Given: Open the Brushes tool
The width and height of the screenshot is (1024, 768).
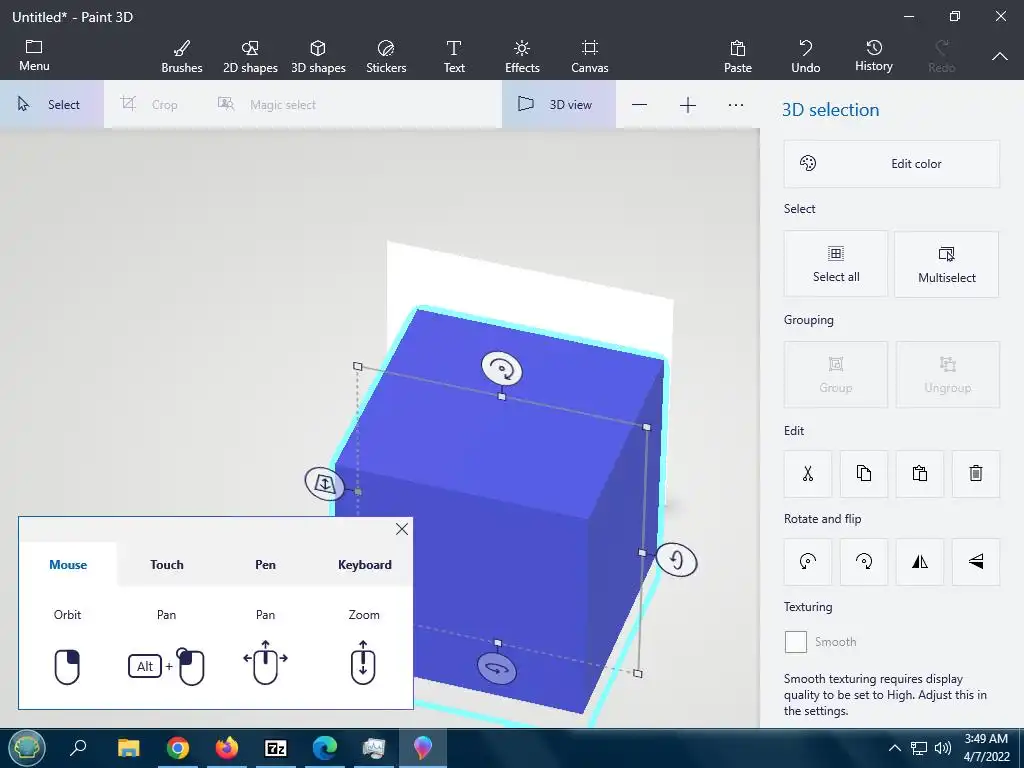Looking at the screenshot, I should tap(182, 56).
